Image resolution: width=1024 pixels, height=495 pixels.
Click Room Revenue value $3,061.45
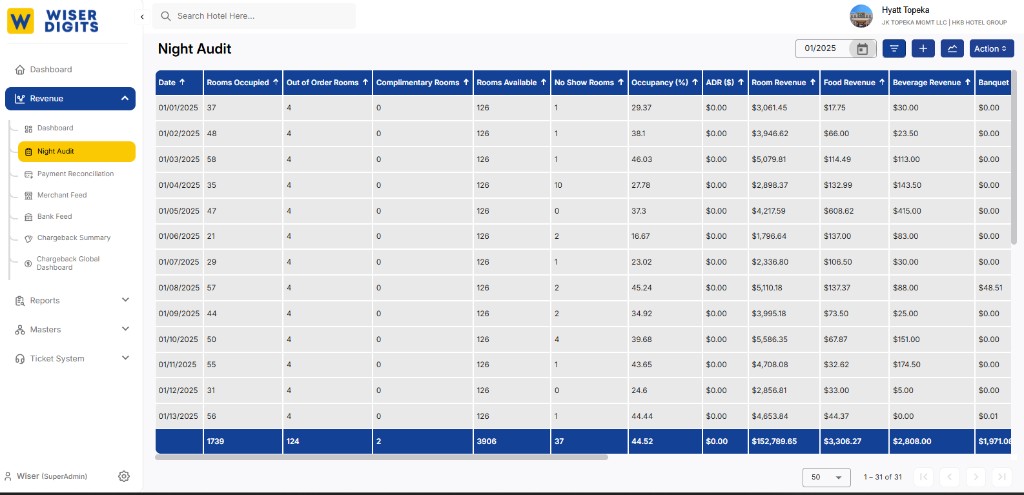769,108
